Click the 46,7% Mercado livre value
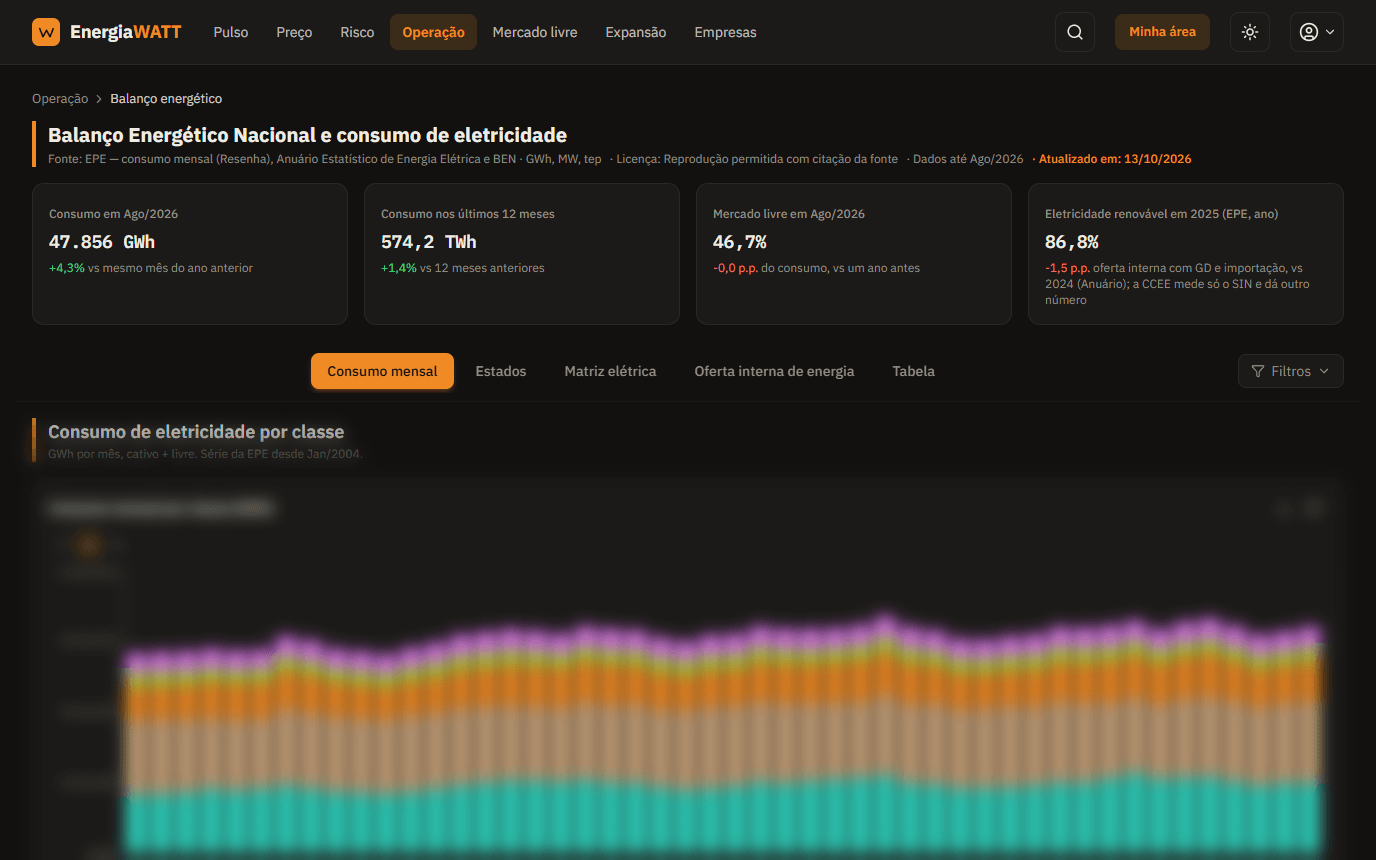 click(x=740, y=242)
